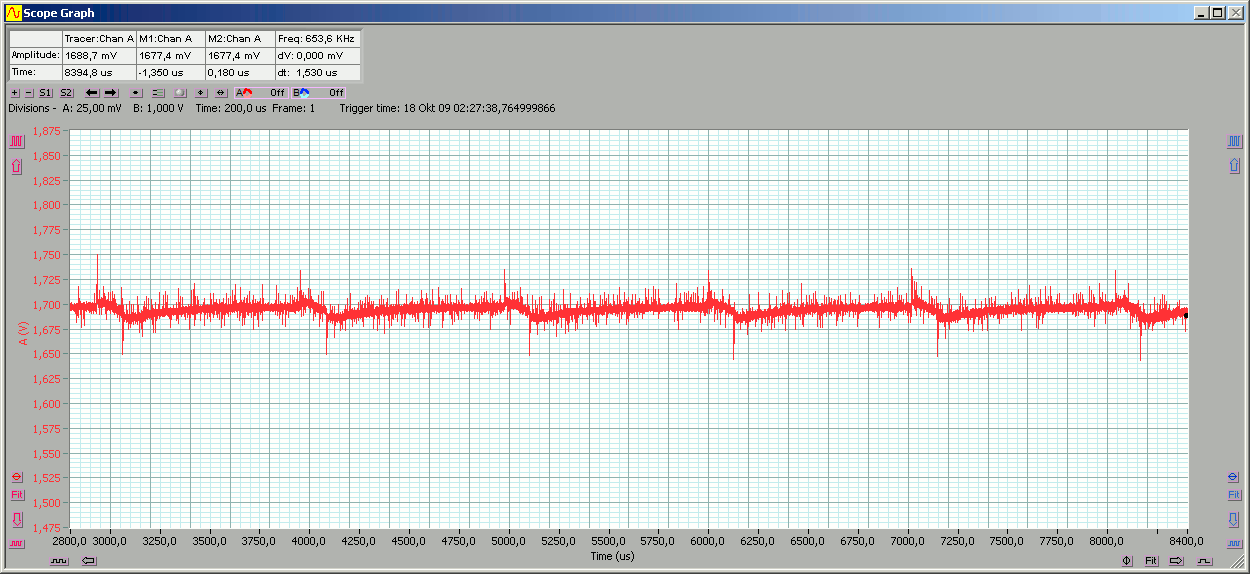This screenshot has height=574, width=1250.
Task: Pan time axis right with outlined arrow
Action: click(x=1176, y=561)
